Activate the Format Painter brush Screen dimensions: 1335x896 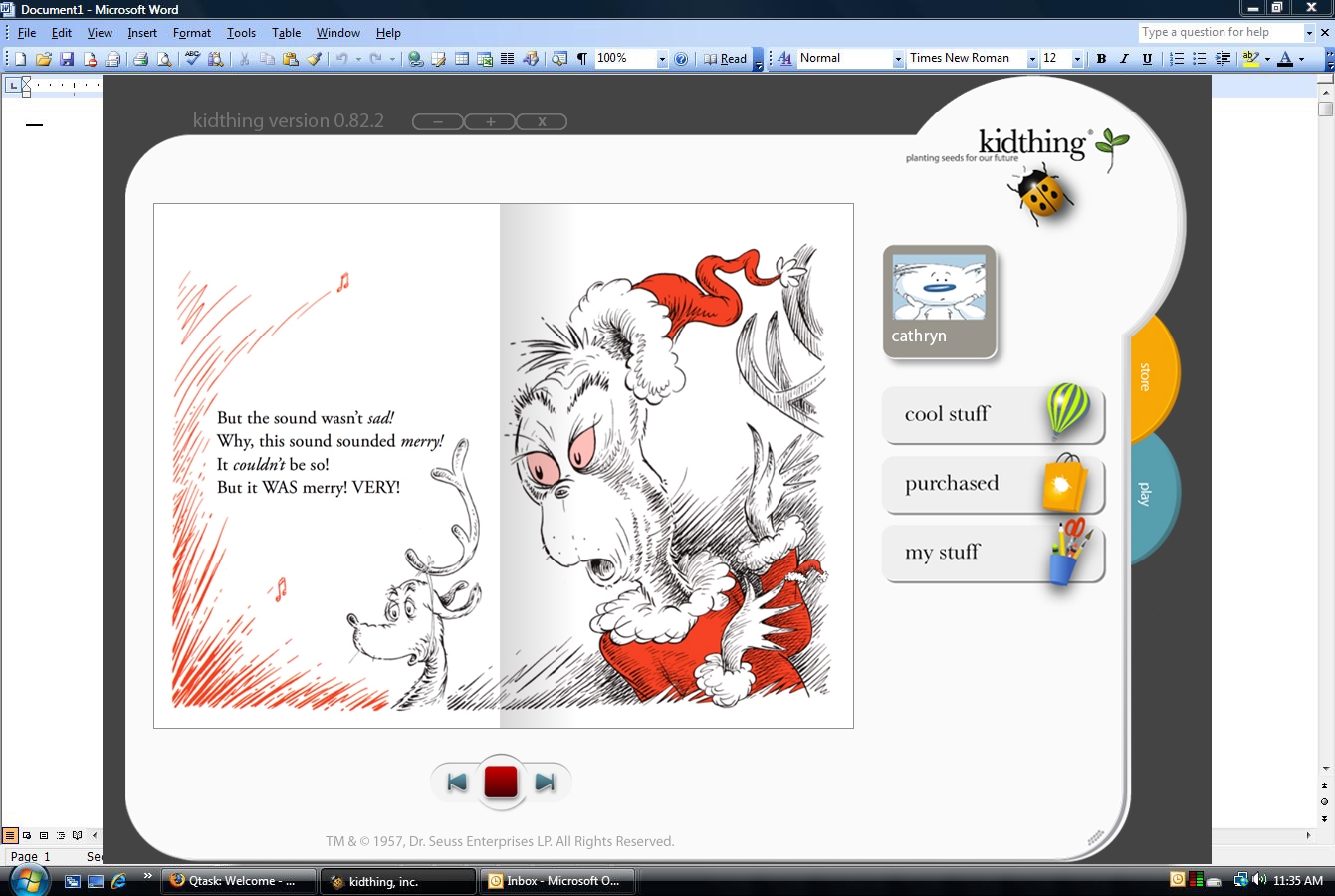[315, 59]
